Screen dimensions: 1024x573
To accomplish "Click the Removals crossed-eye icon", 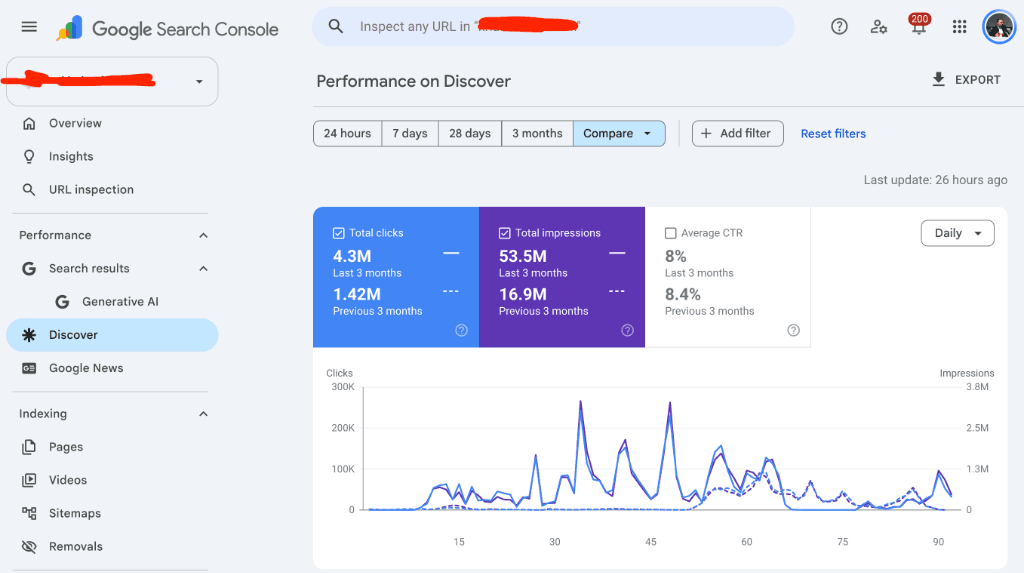I will point(29,546).
